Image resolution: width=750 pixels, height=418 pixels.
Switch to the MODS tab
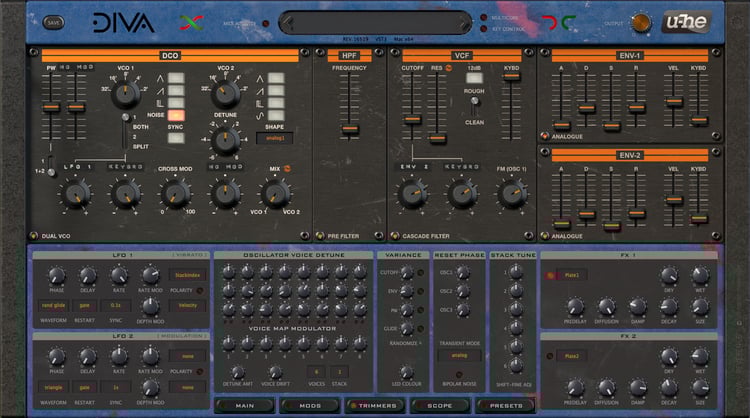[x=310, y=406]
